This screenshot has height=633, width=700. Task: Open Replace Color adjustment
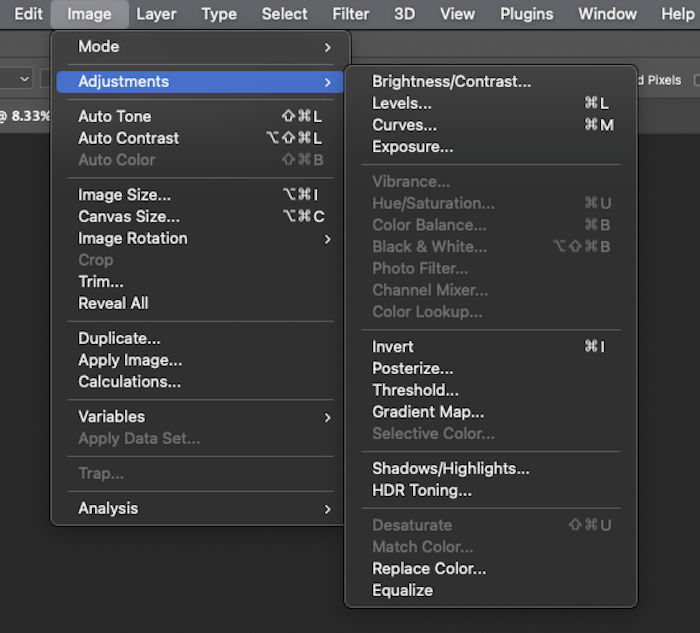pos(491,569)
